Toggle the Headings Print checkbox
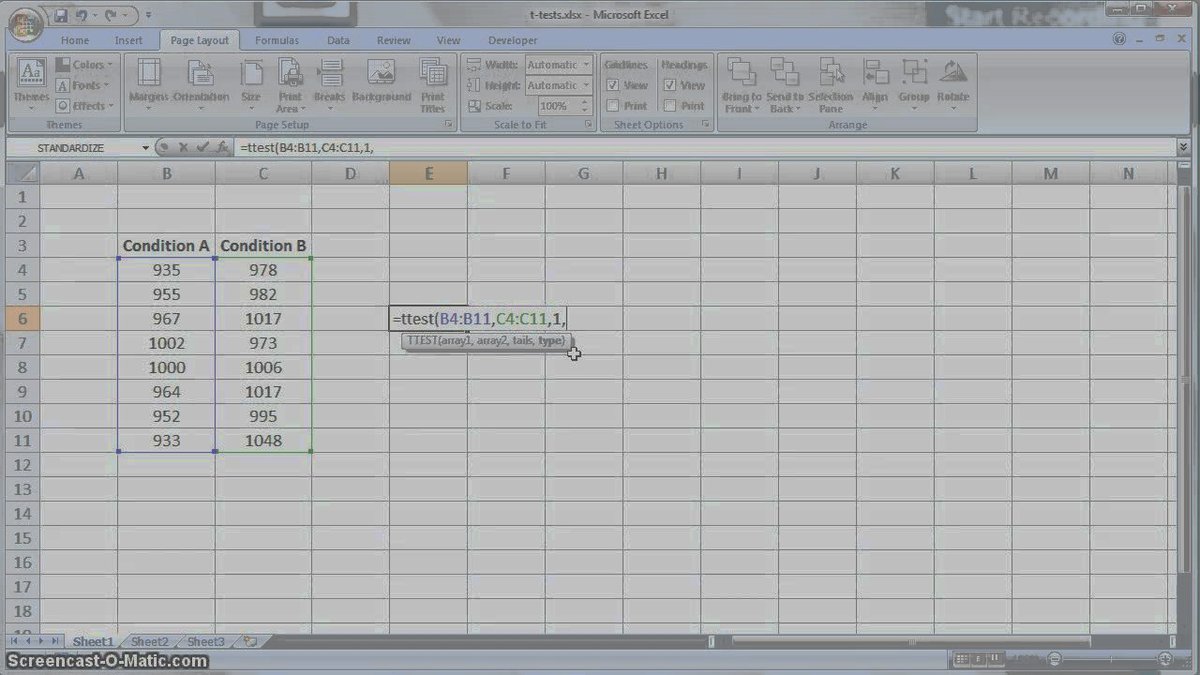The image size is (1200, 675). [670, 106]
